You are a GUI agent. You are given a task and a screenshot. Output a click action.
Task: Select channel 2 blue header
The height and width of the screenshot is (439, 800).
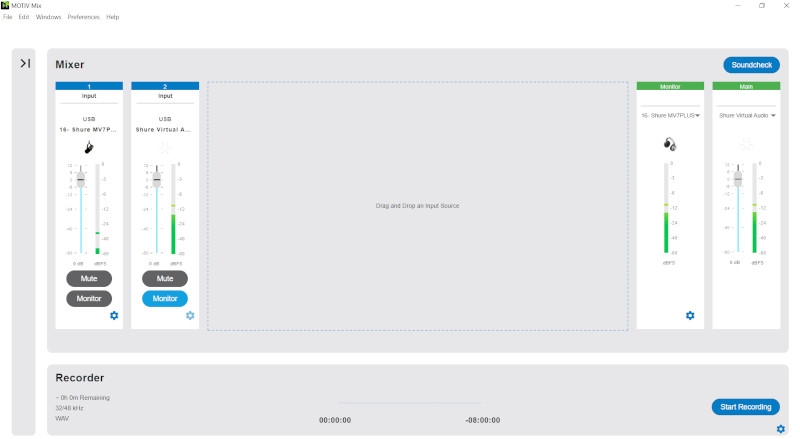(165, 86)
